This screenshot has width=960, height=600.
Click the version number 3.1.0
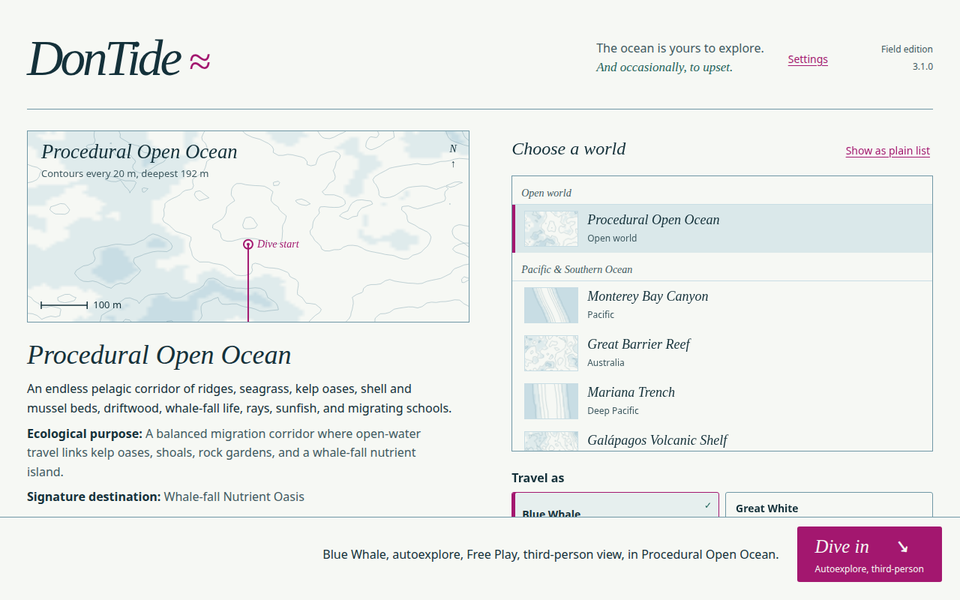pos(923,67)
